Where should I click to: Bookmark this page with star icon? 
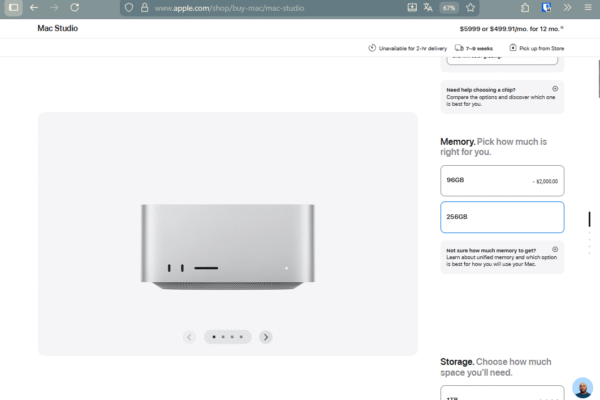tap(470, 7)
